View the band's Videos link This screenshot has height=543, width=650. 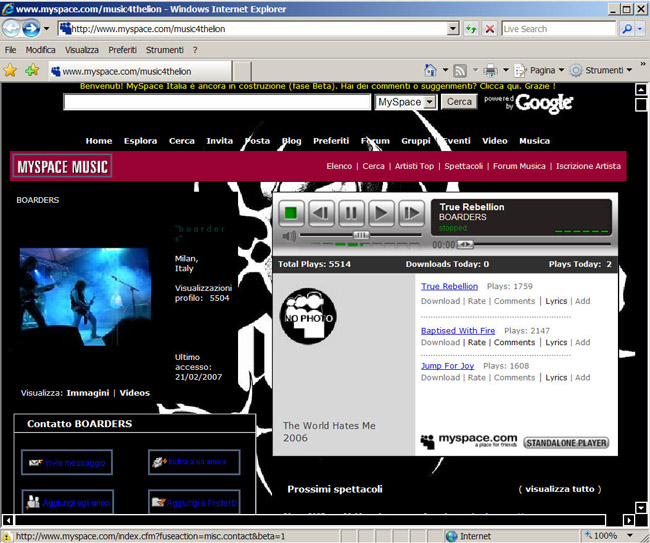coord(134,393)
